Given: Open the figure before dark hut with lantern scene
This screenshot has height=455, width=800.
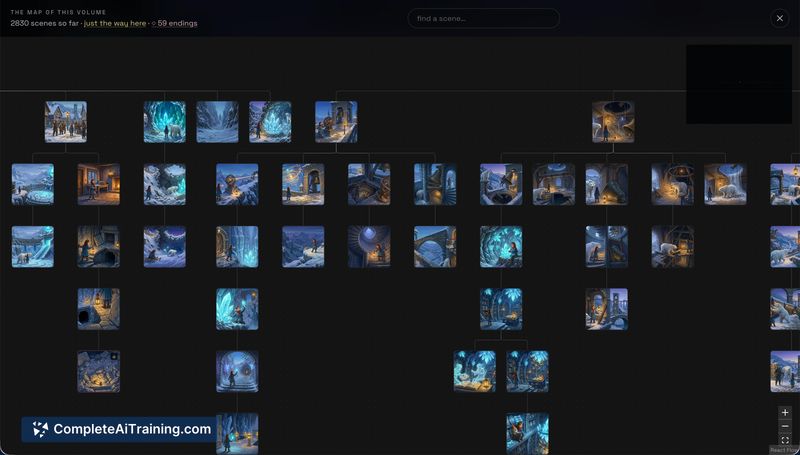Looking at the screenshot, I should click(x=607, y=184).
